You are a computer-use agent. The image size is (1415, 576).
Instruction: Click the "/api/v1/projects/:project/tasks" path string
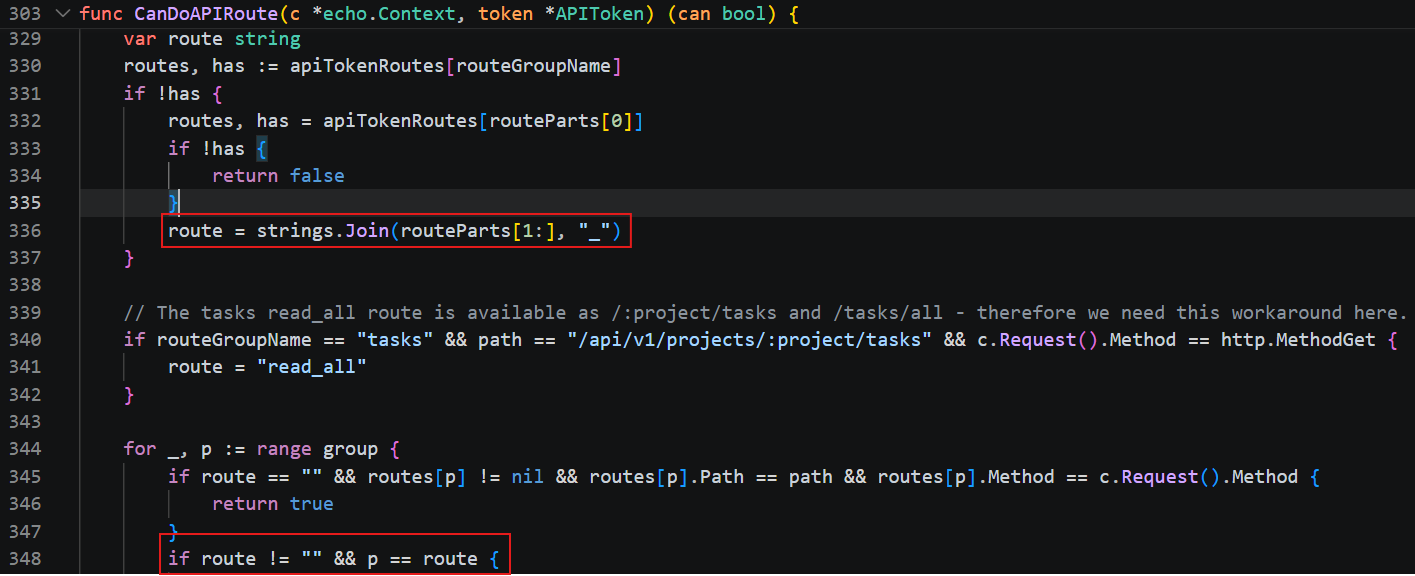(749, 339)
